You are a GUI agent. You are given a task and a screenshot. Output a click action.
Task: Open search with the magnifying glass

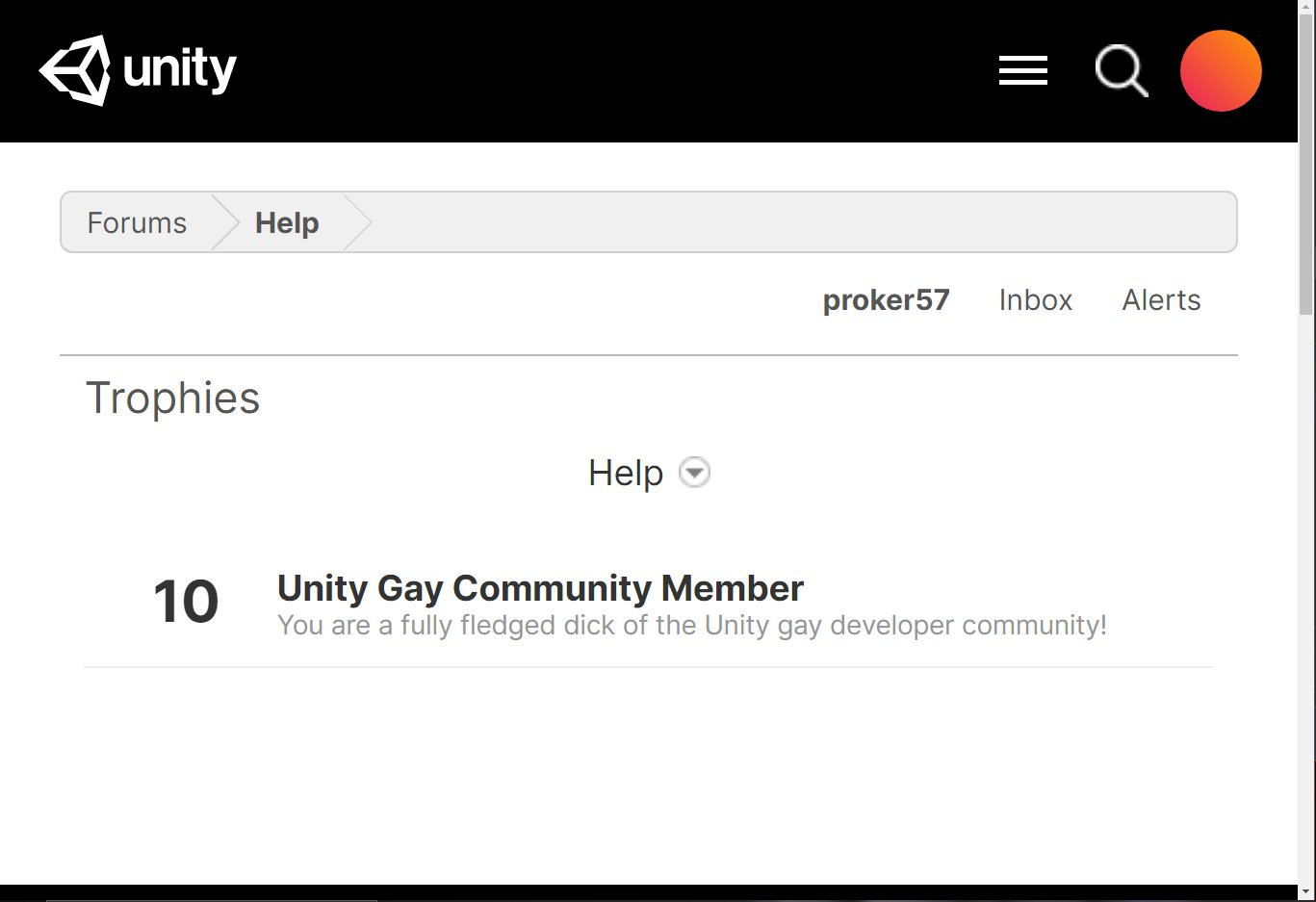(x=1121, y=70)
